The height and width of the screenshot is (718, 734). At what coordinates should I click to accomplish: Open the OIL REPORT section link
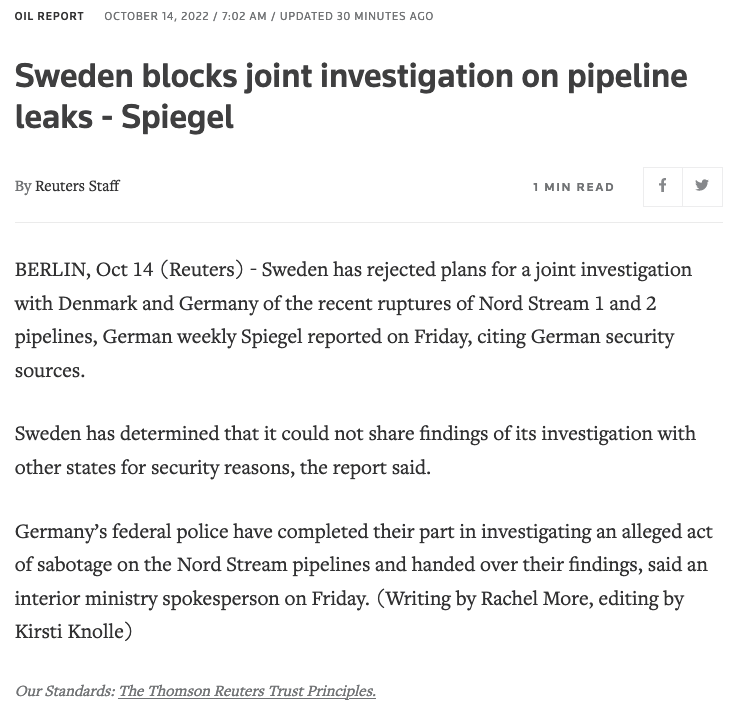click(x=49, y=16)
